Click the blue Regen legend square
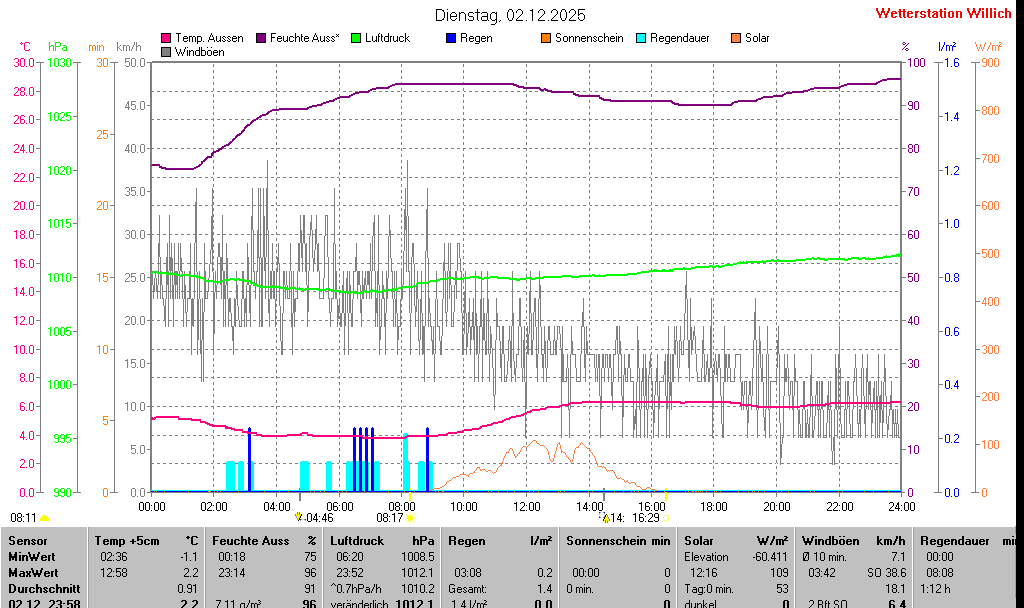Screen dimensions: 1024x608 point(451,38)
